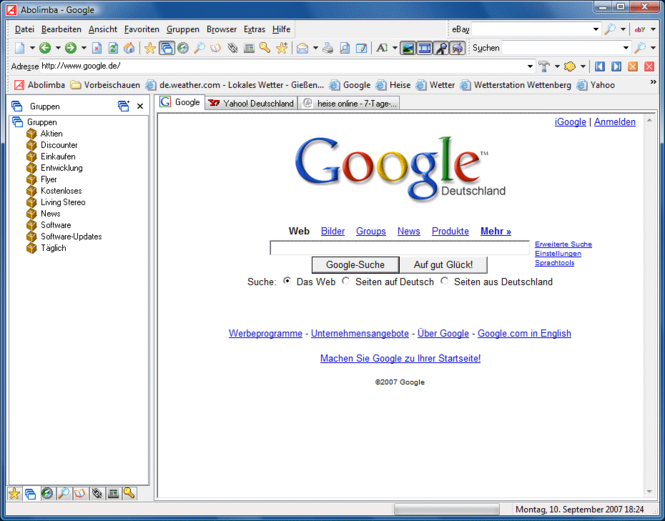Close the Gruppen sidebar panel

[x=140, y=106]
